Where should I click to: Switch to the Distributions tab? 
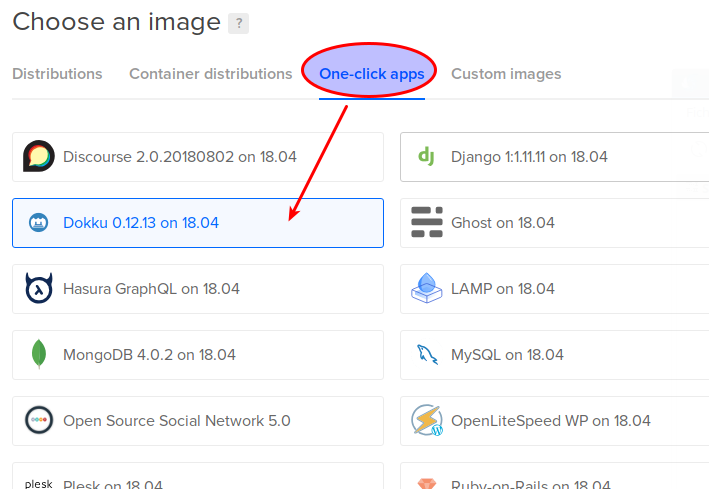[x=57, y=74]
